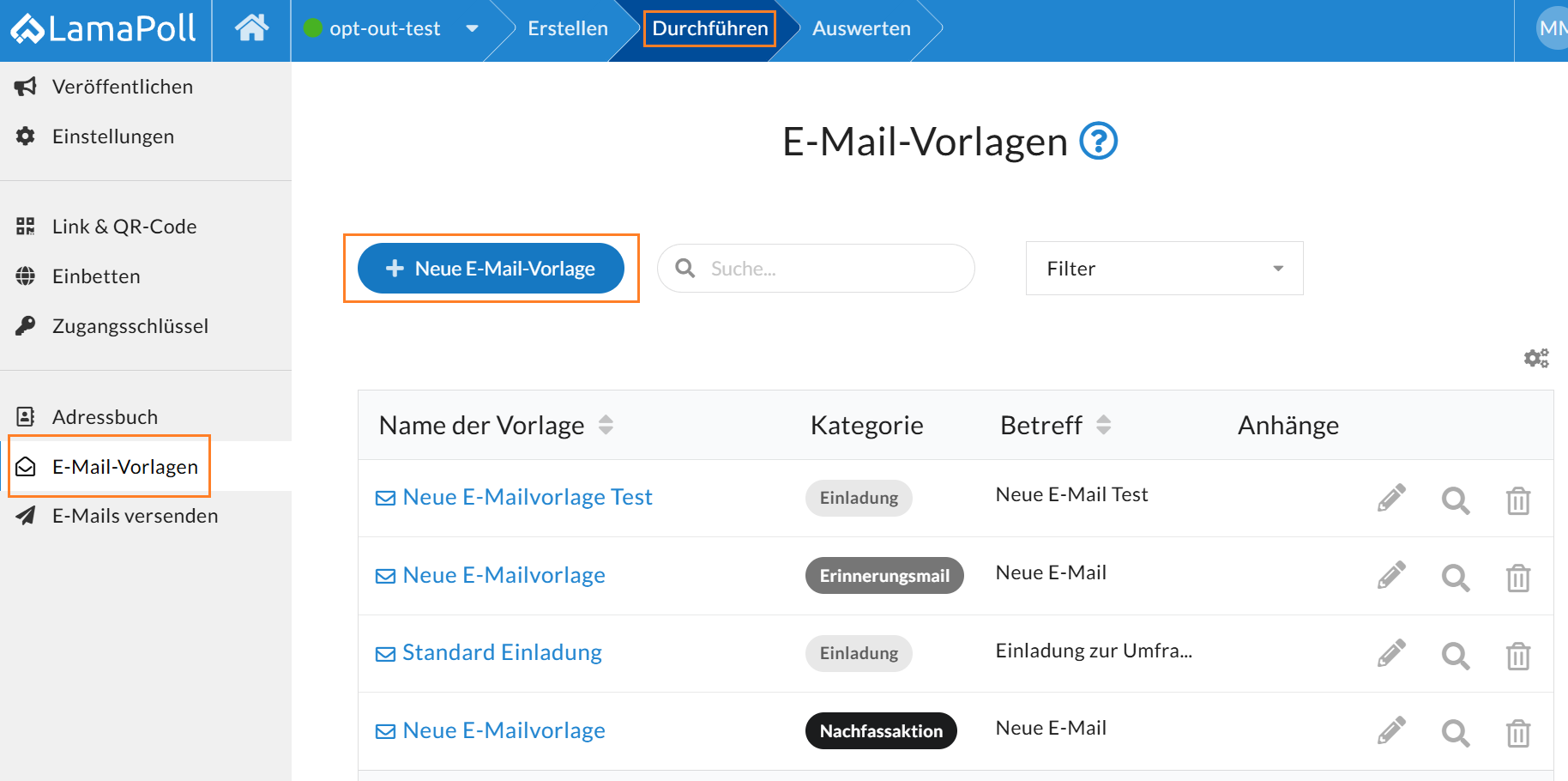This screenshot has width=1568, height=781.
Task: Click the user avatar in top corner
Action: (1552, 28)
